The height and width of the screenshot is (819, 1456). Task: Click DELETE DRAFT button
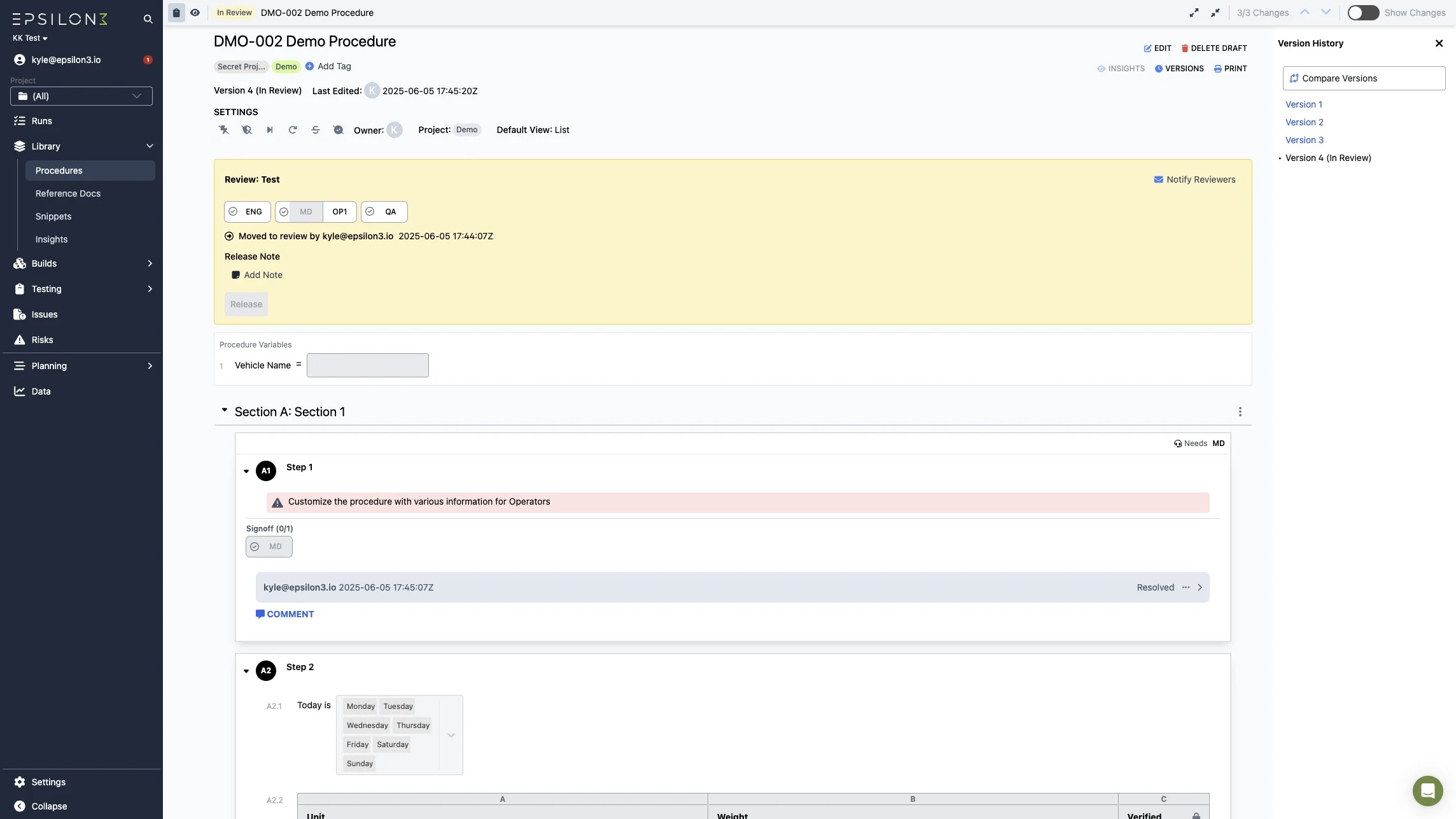point(1214,48)
